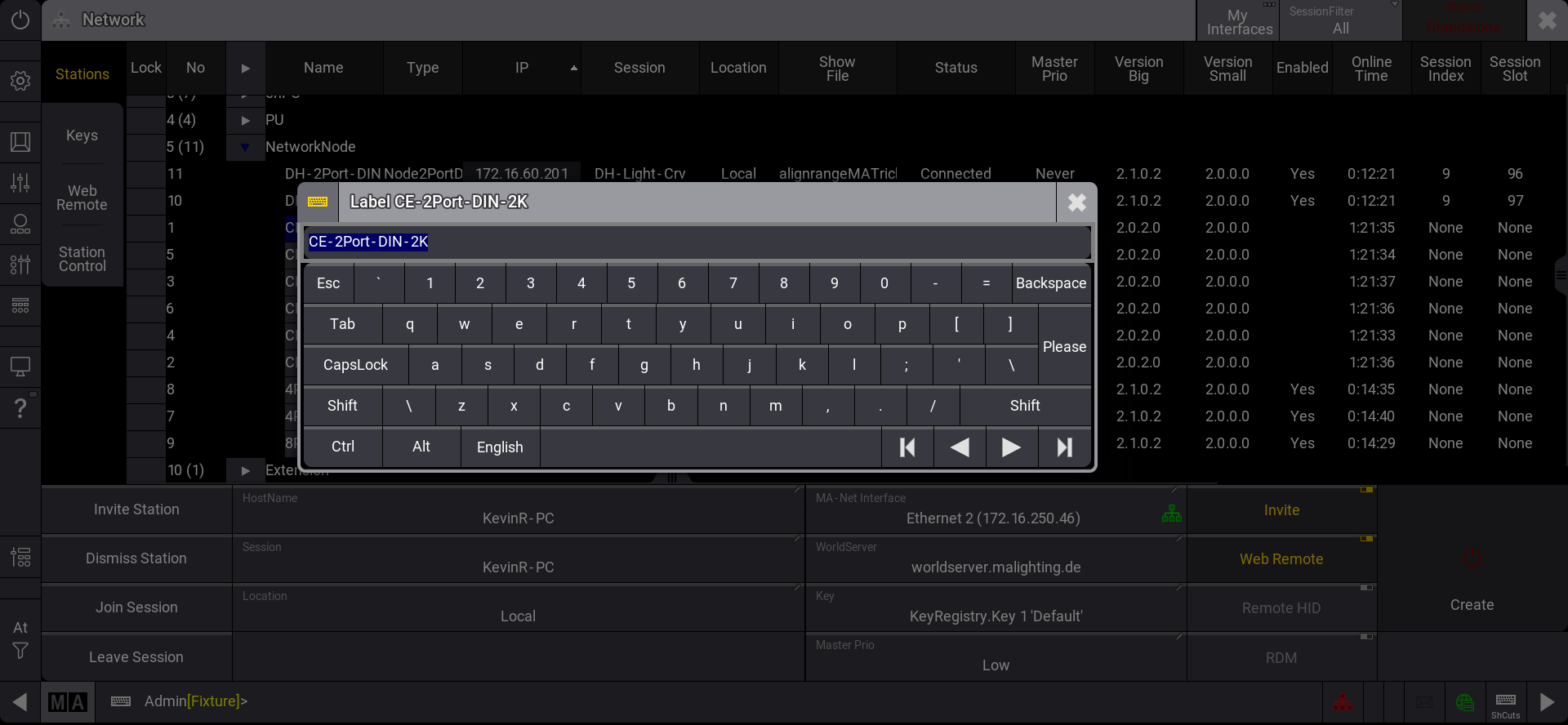The image size is (1568, 725).
Task: Move cursor to end with skip-forward arrow
Action: click(x=1064, y=447)
